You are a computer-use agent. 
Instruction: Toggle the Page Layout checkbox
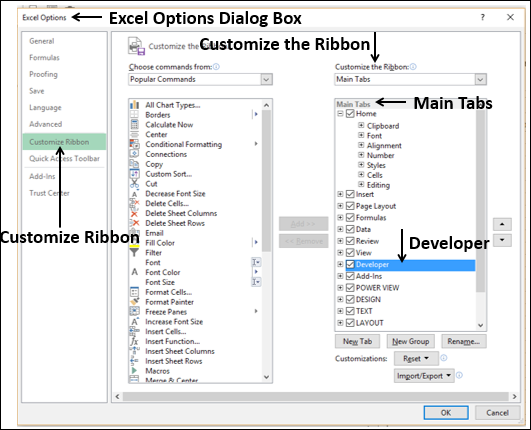[350, 206]
